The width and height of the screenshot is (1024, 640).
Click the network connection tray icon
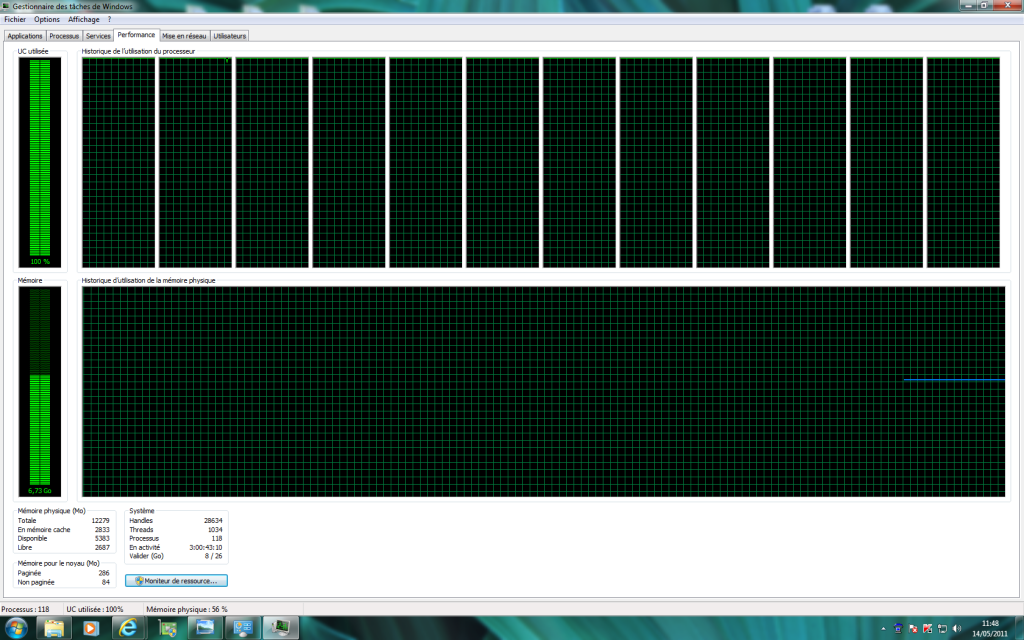(x=942, y=629)
